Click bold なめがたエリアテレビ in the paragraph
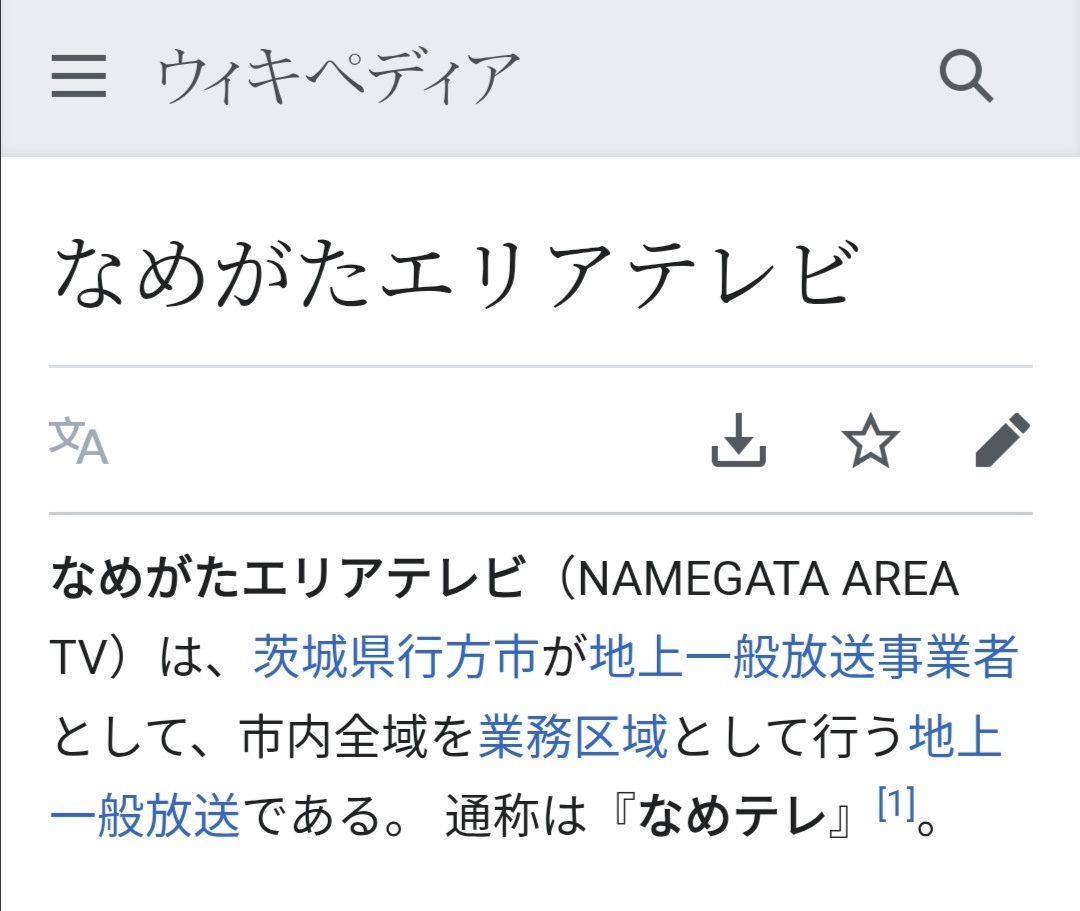1080x911 pixels. (288, 578)
